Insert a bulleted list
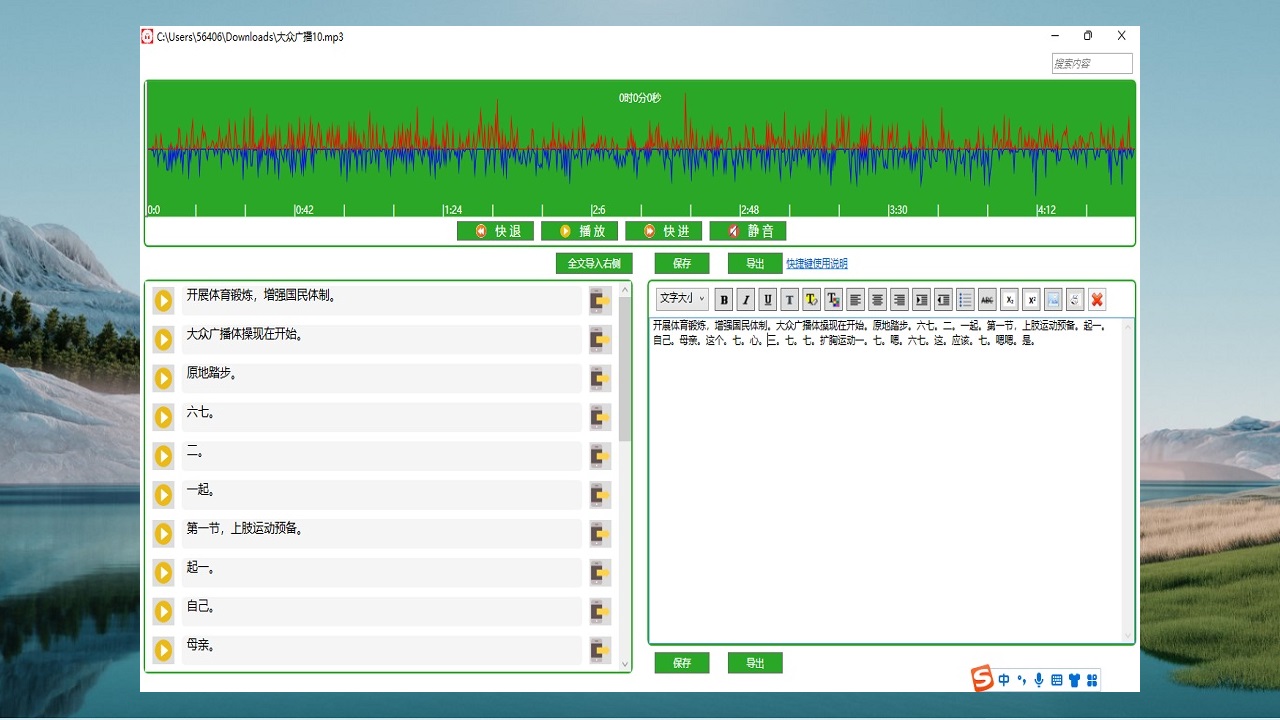1280x720 pixels. pyautogui.click(x=965, y=299)
